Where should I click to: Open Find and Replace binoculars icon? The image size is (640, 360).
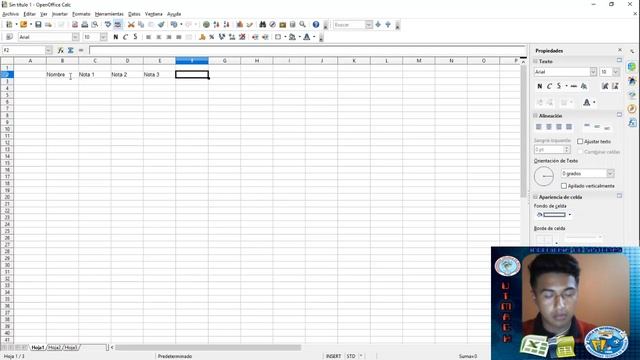click(x=262, y=24)
